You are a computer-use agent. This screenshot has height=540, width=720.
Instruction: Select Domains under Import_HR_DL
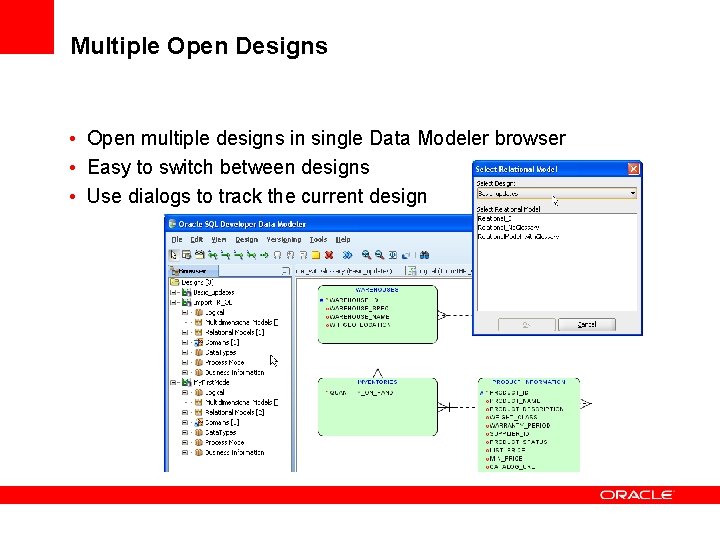pos(222,343)
